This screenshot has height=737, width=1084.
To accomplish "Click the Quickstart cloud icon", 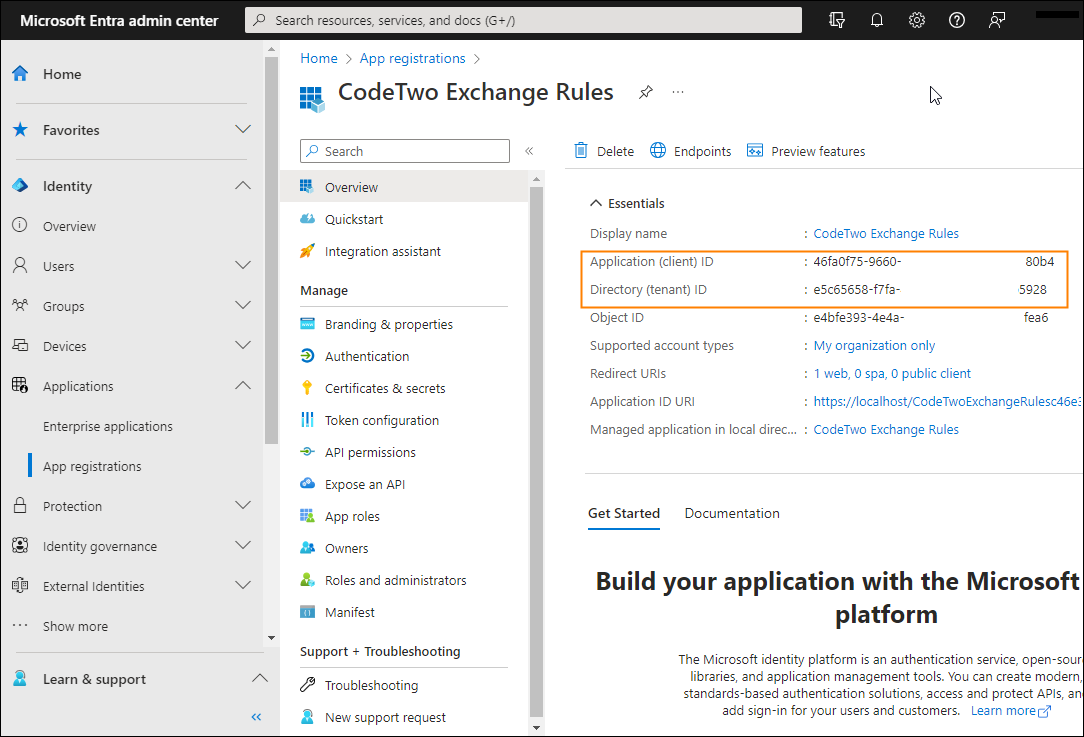I will (308, 219).
